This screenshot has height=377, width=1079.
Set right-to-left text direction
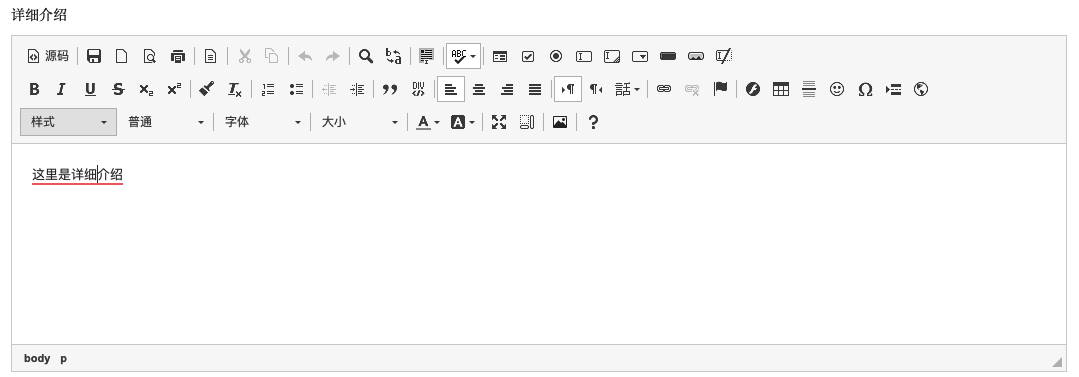(x=596, y=89)
